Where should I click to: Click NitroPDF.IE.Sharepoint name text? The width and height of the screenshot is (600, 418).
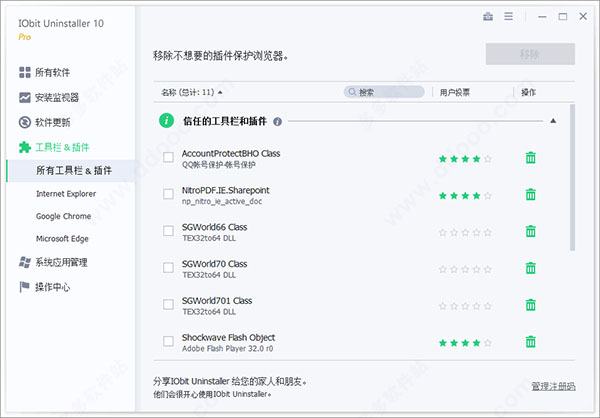[x=225, y=190]
